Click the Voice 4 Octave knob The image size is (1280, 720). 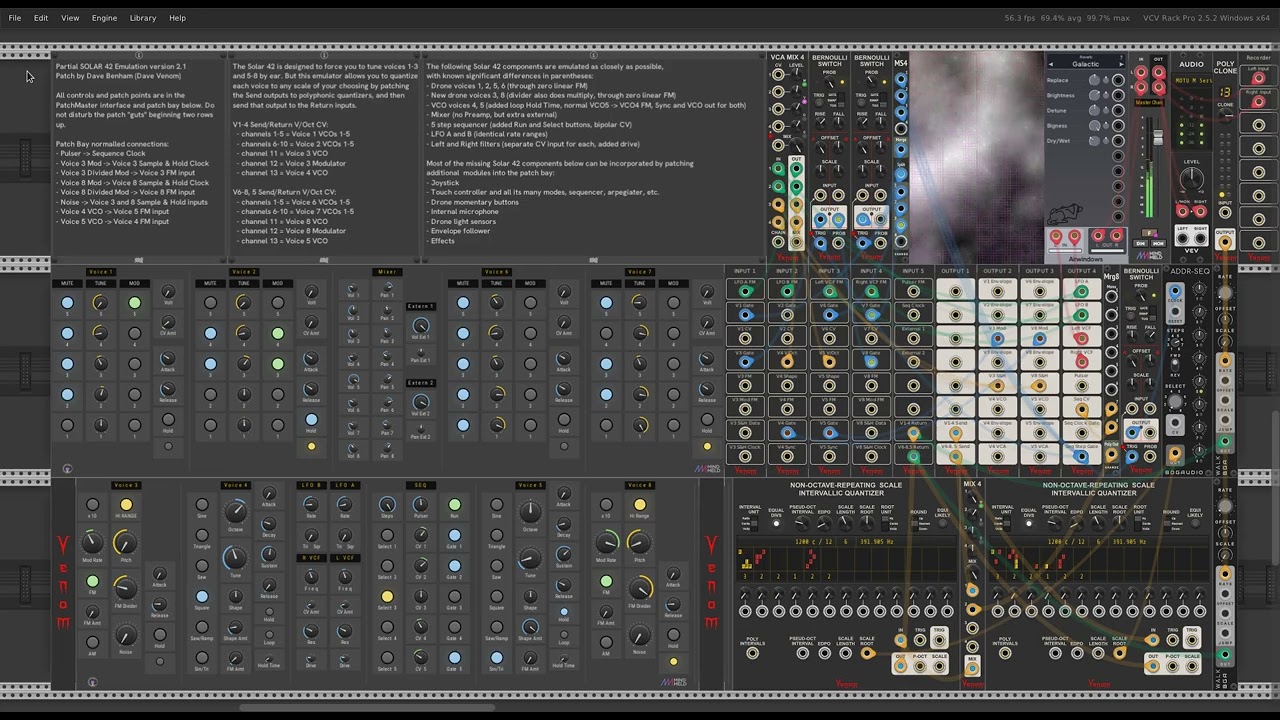coord(235,511)
